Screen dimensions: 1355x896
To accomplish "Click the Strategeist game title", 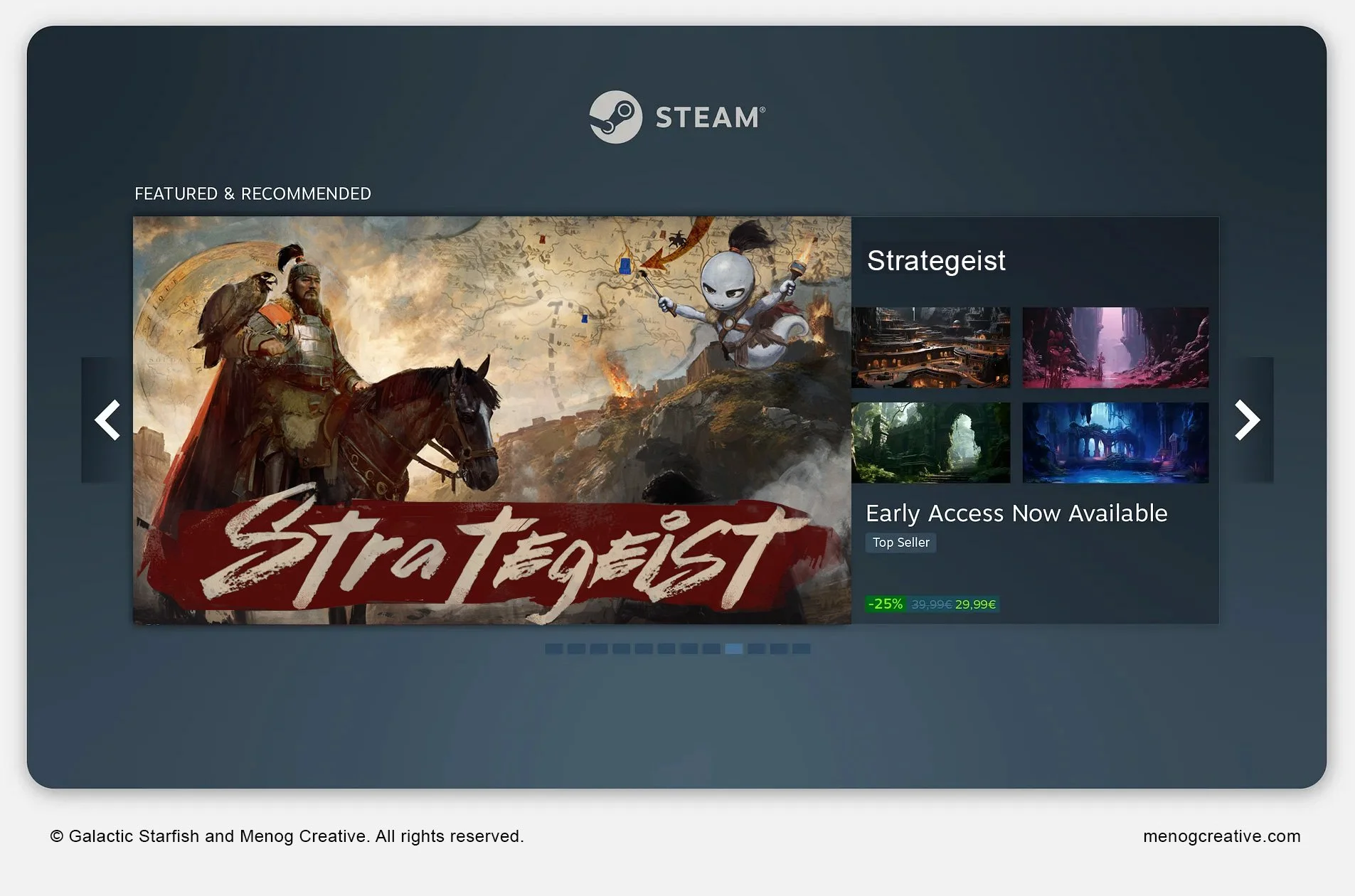I will click(x=936, y=260).
